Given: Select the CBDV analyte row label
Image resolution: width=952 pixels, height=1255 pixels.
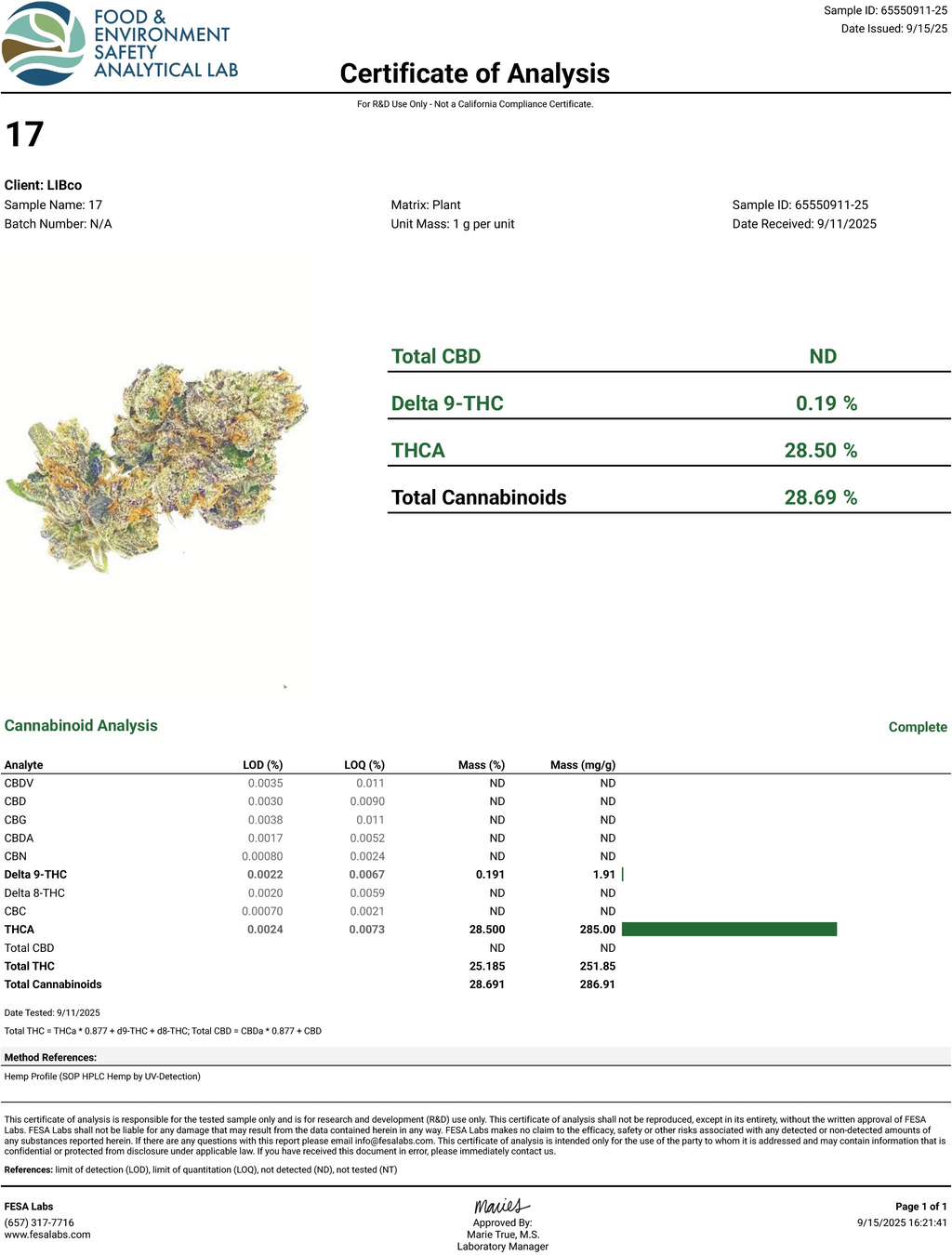Looking at the screenshot, I should [19, 784].
